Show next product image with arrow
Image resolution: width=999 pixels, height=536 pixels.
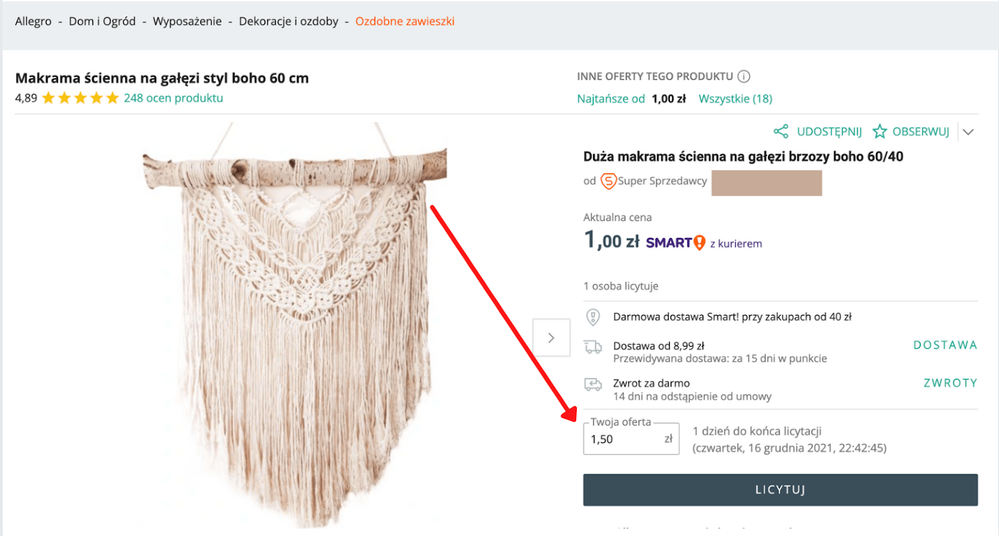(x=551, y=338)
